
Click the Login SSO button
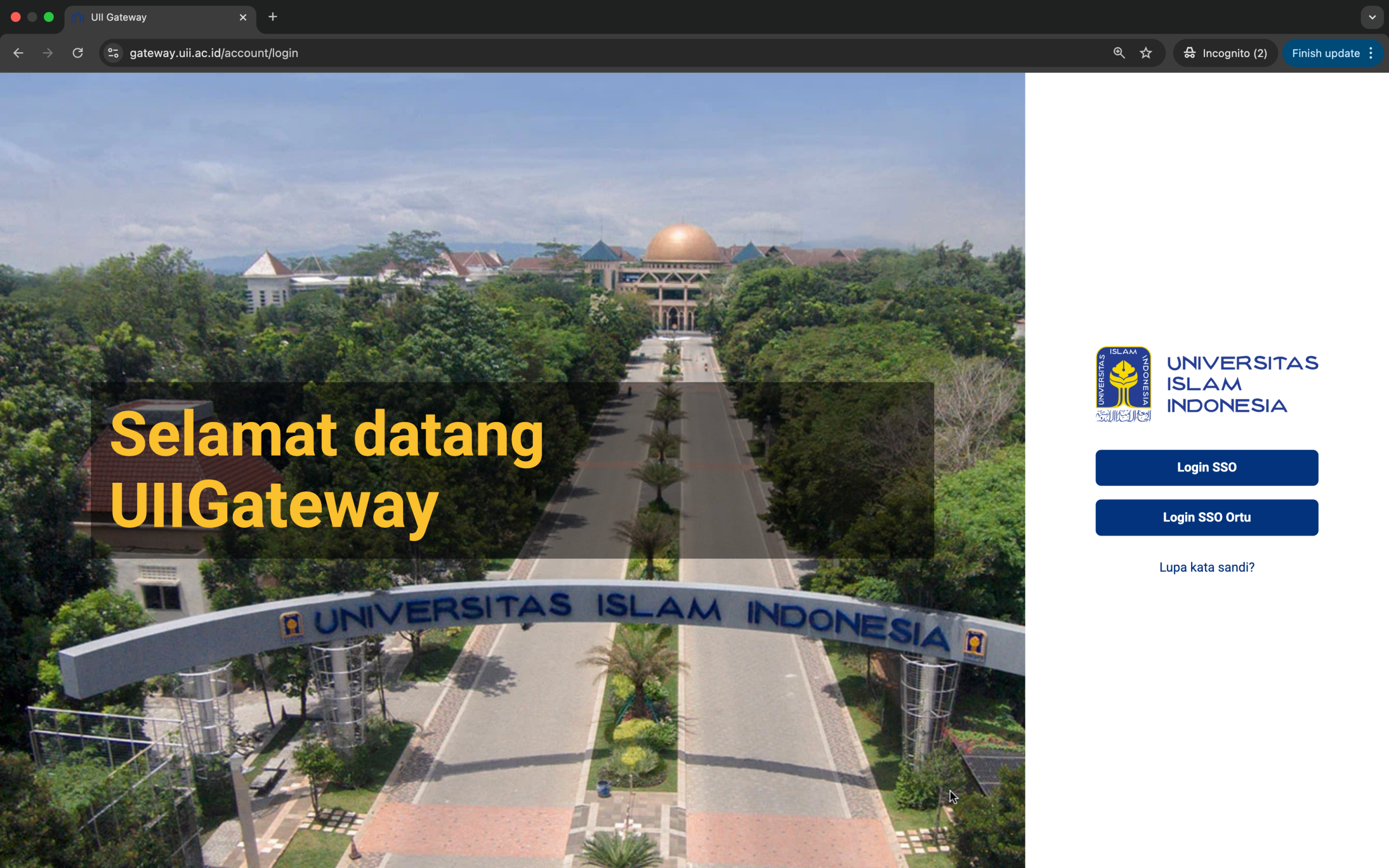click(x=1207, y=467)
